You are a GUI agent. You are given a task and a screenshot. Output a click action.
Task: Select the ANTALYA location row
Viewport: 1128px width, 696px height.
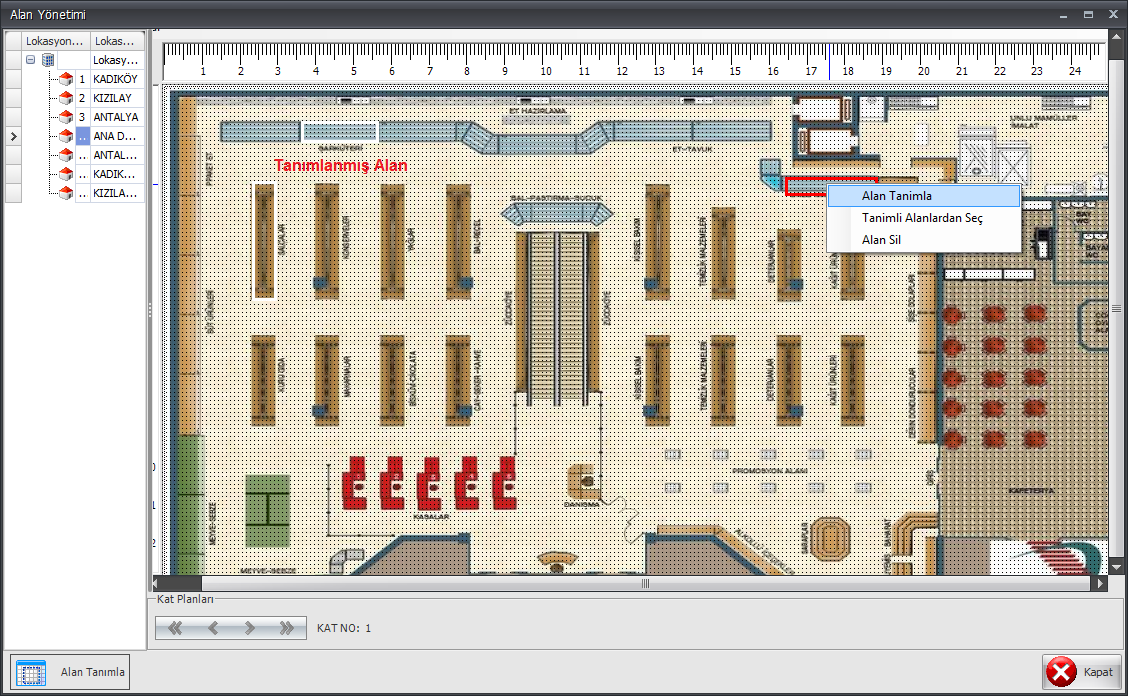pos(115,117)
